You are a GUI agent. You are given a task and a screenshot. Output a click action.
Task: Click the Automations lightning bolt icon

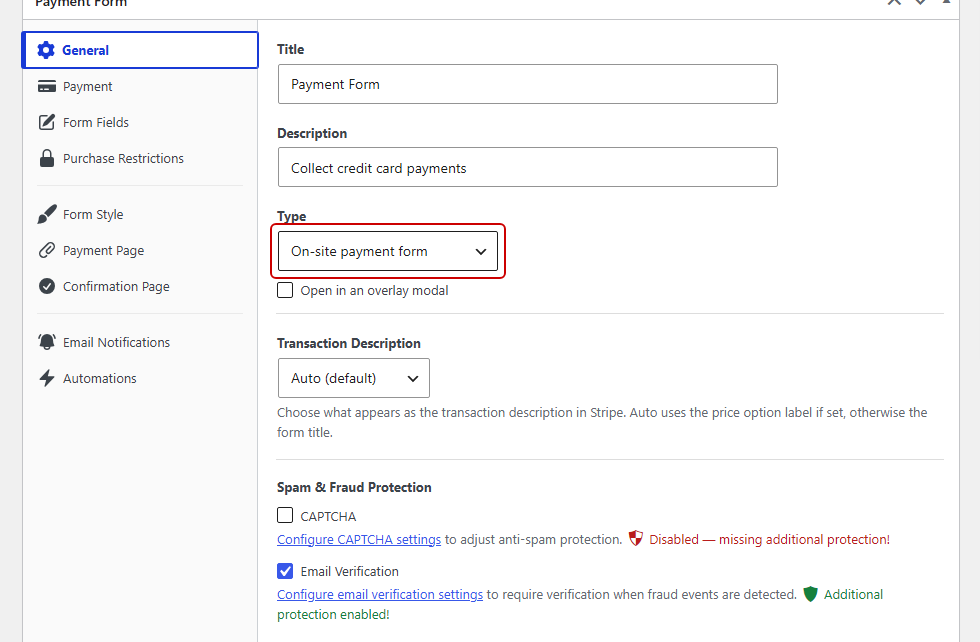(47, 378)
